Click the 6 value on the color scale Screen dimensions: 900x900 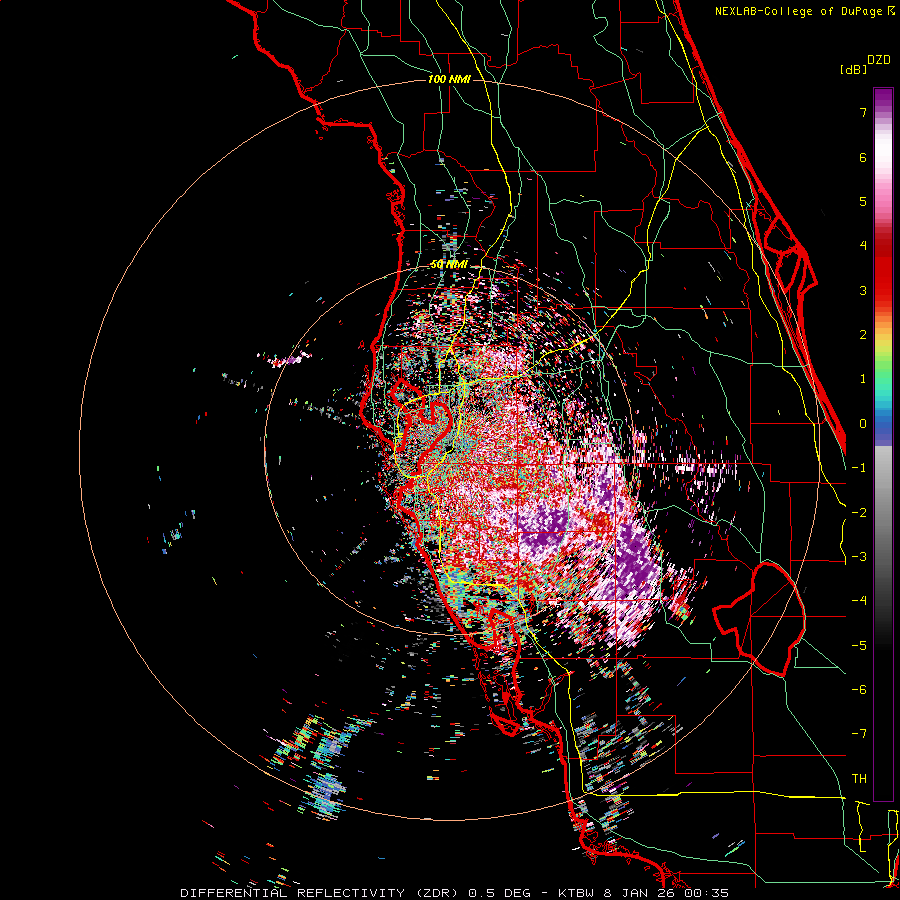pos(863,157)
